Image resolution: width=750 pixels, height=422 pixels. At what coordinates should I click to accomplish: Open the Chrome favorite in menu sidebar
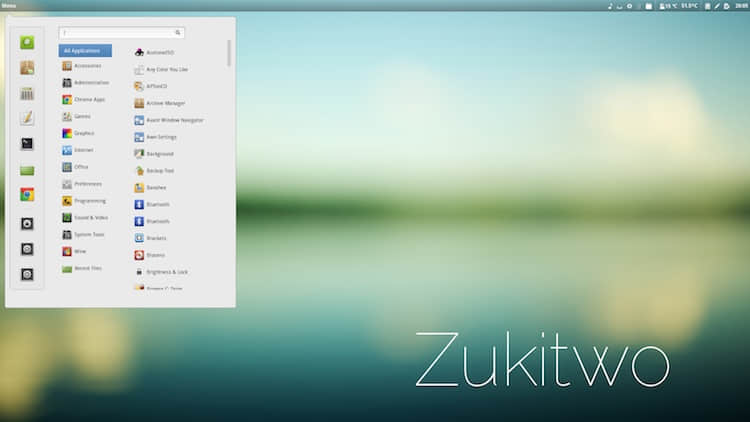point(27,195)
